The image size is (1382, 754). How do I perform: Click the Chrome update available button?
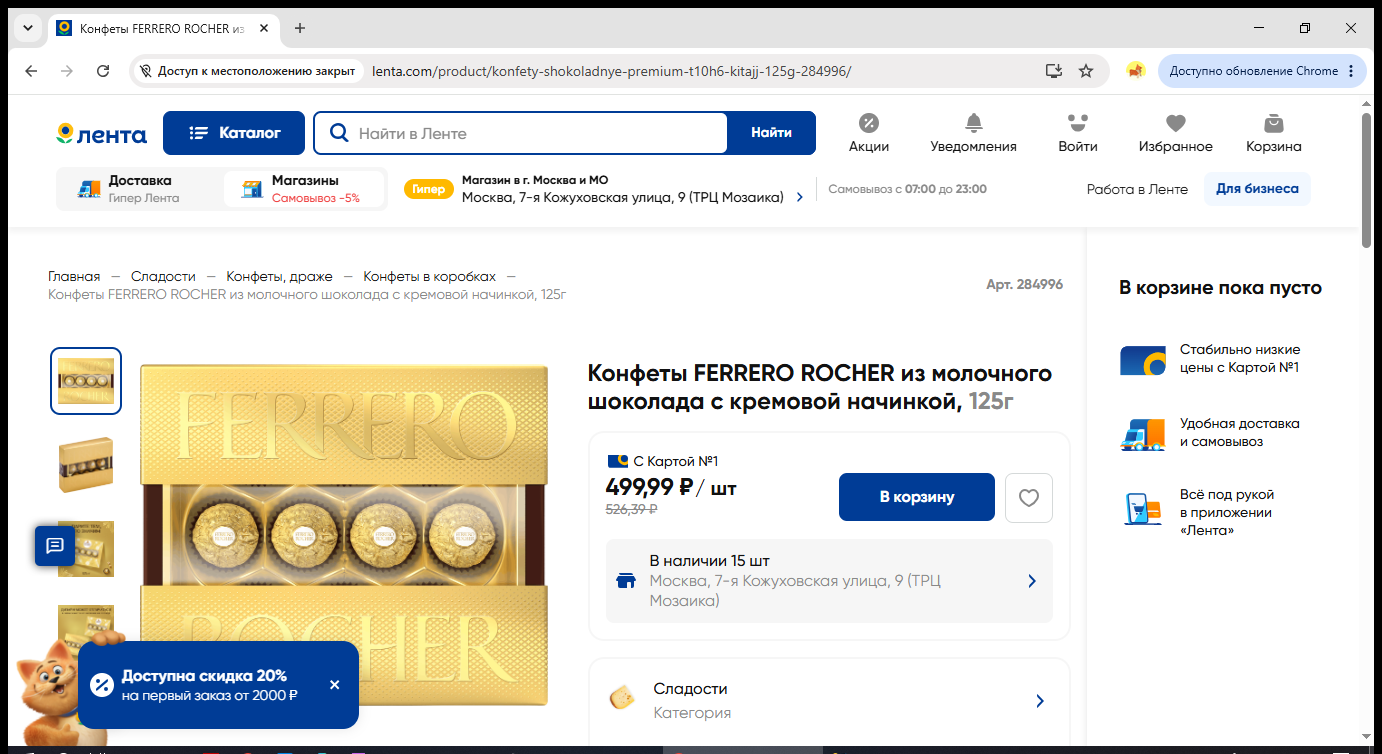point(1262,71)
